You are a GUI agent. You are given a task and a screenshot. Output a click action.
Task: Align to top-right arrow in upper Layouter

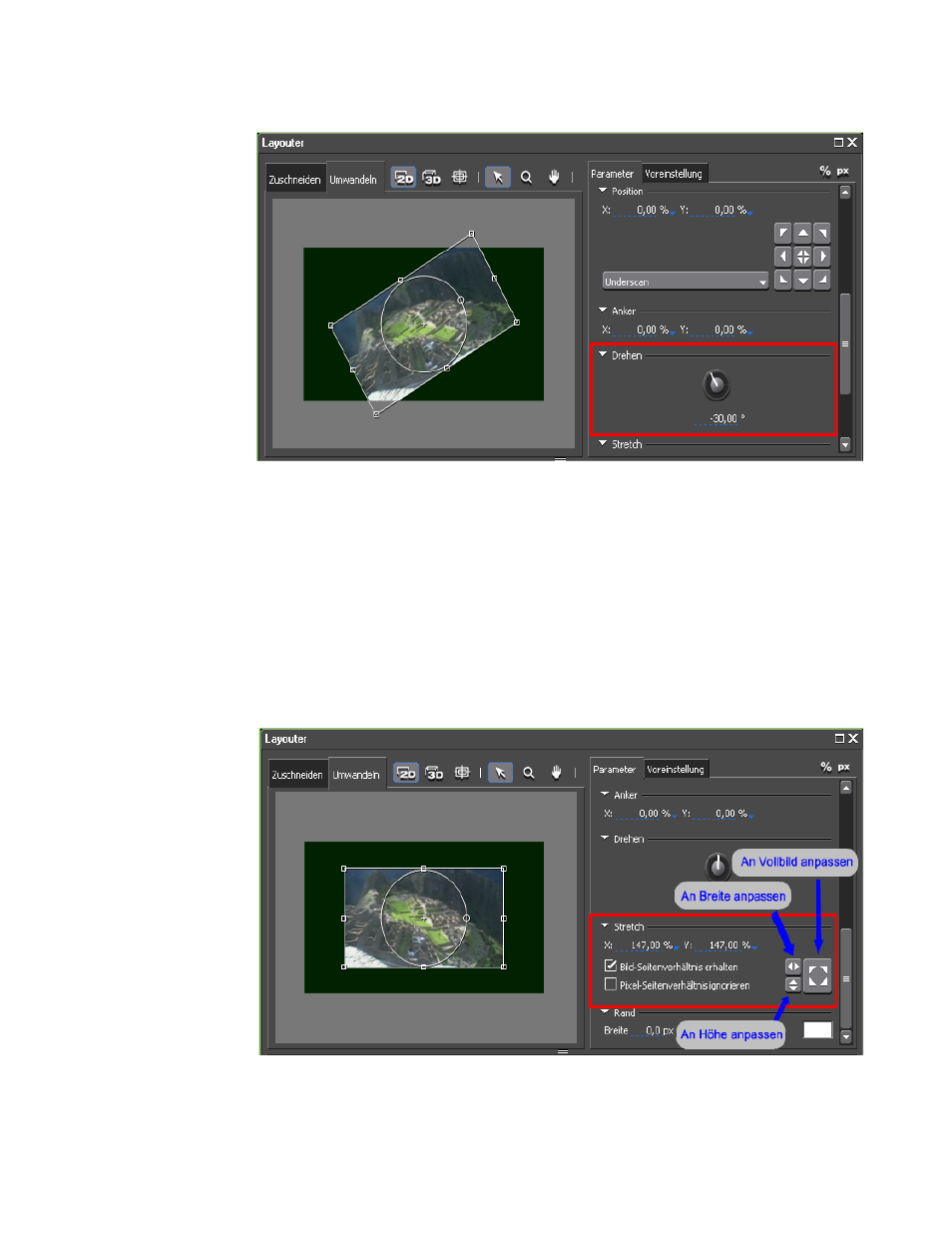click(x=821, y=234)
